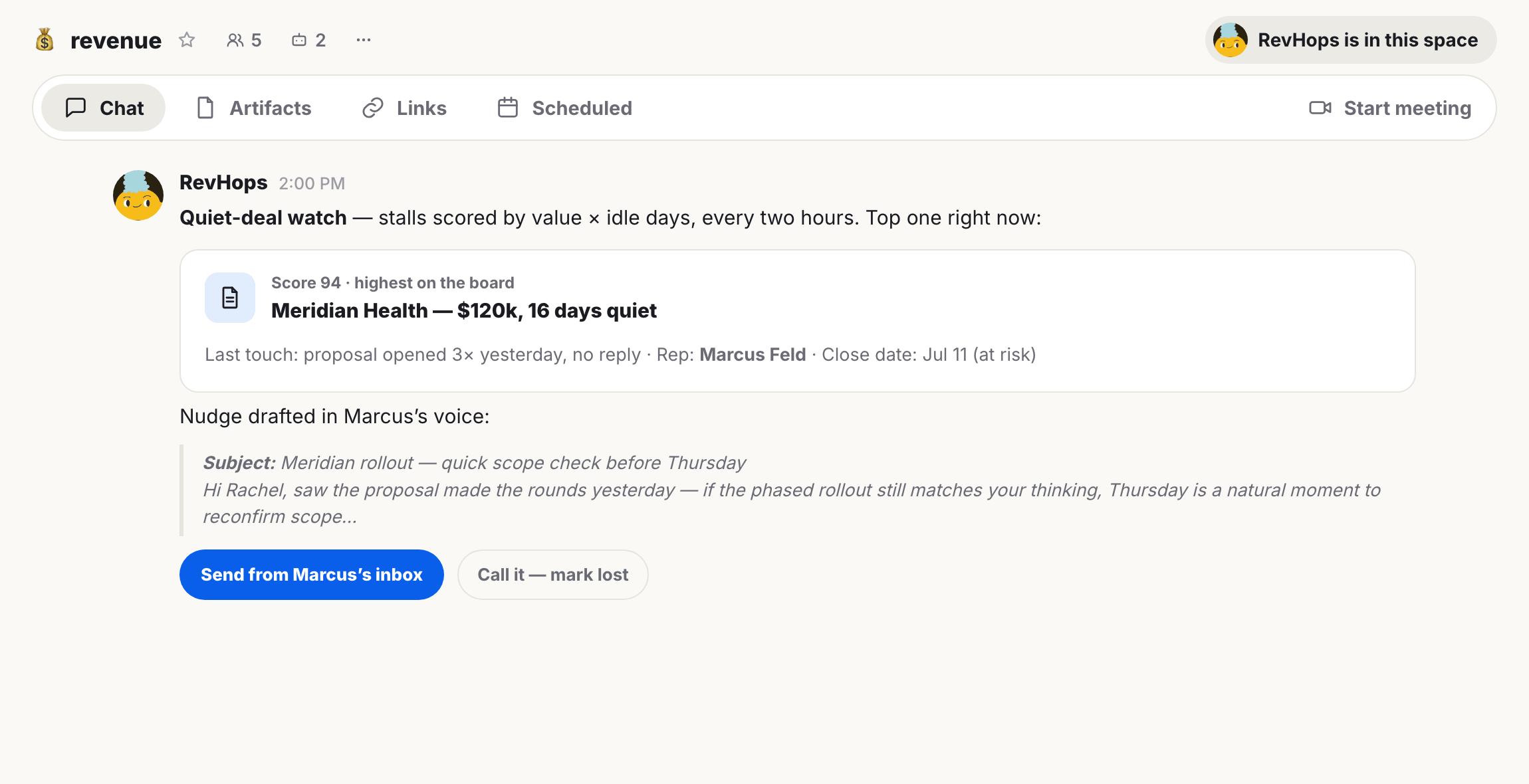Mark the deal as lost
Image resolution: width=1529 pixels, height=784 pixels.
point(553,575)
